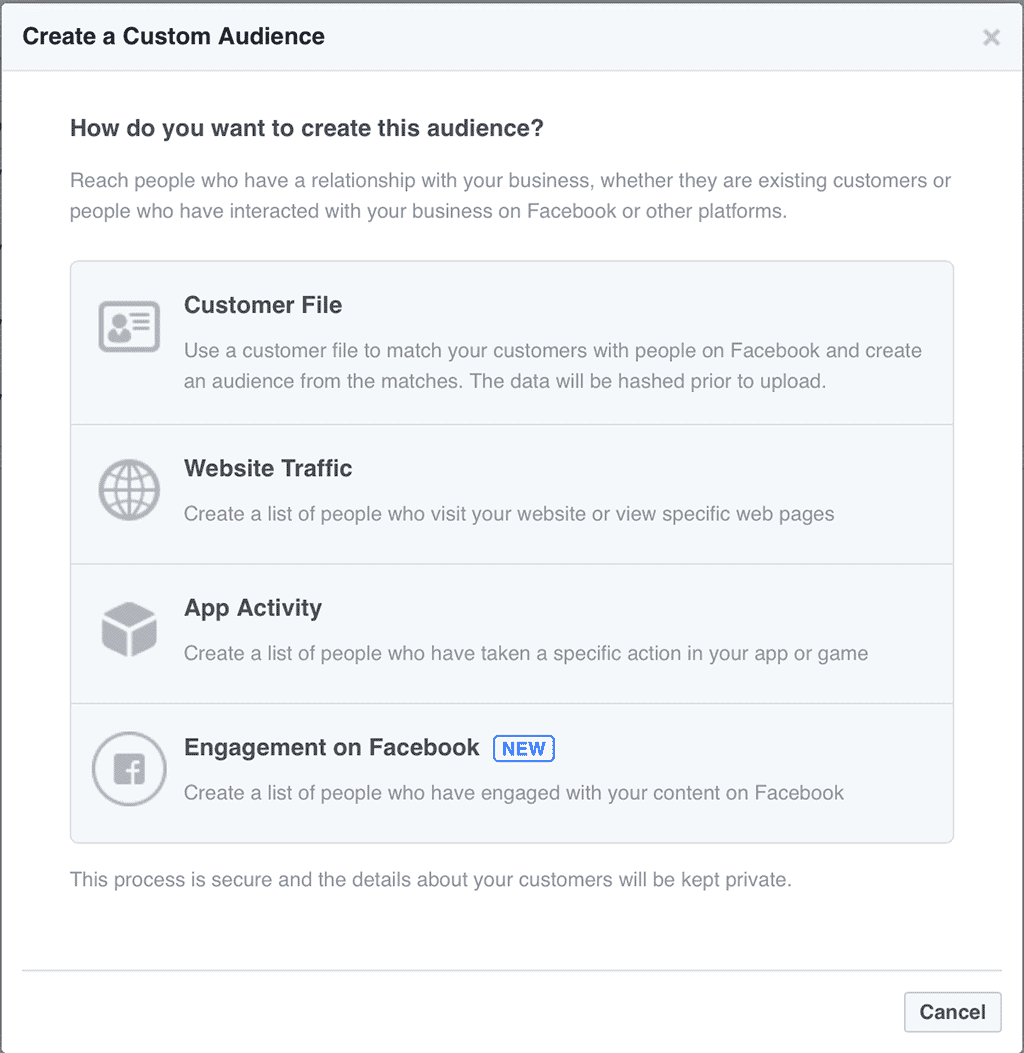The height and width of the screenshot is (1053, 1024).
Task: Choose the Website Traffic audience option
Action: (512, 492)
